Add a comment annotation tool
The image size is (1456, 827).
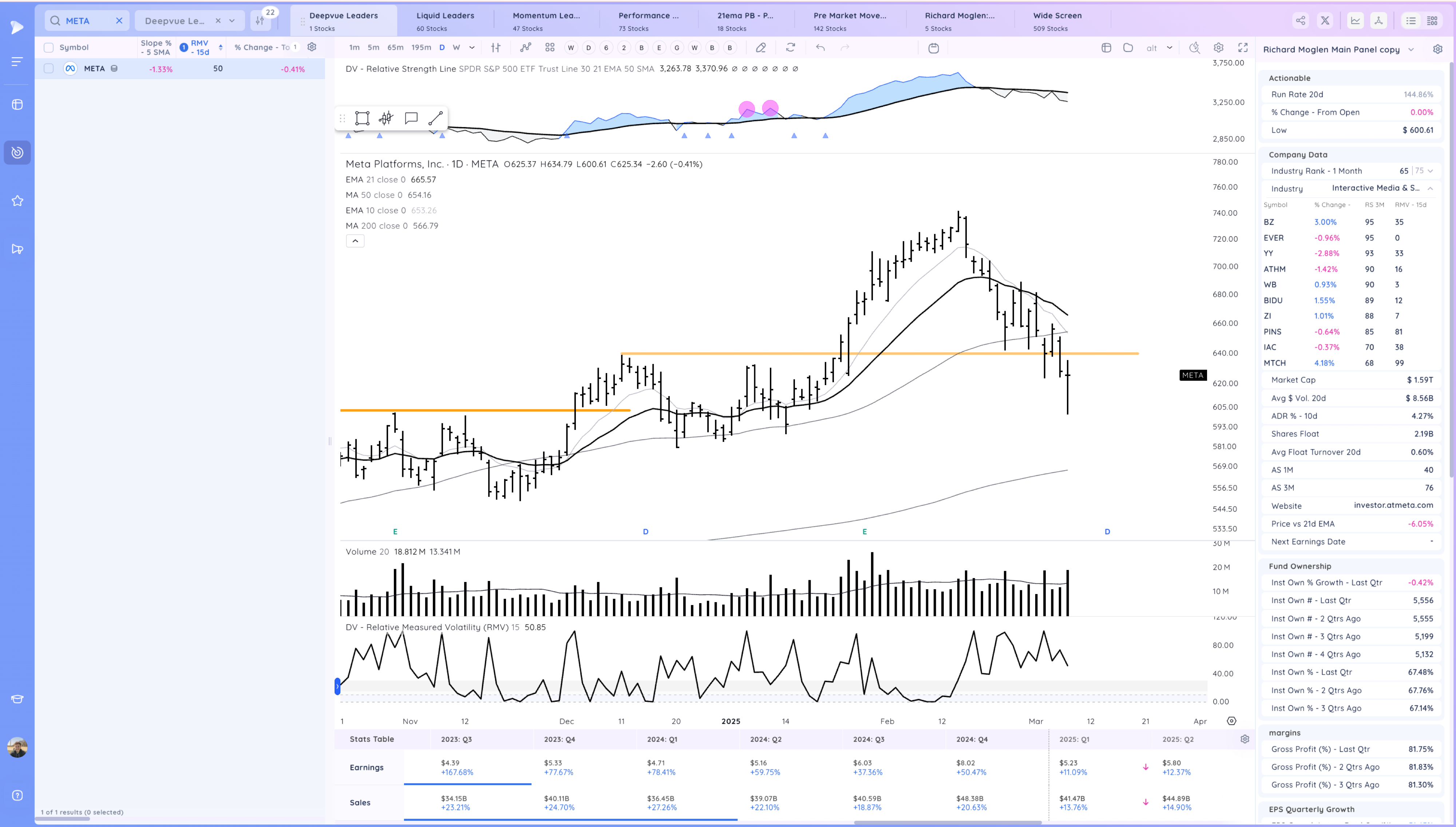pyautogui.click(x=411, y=118)
